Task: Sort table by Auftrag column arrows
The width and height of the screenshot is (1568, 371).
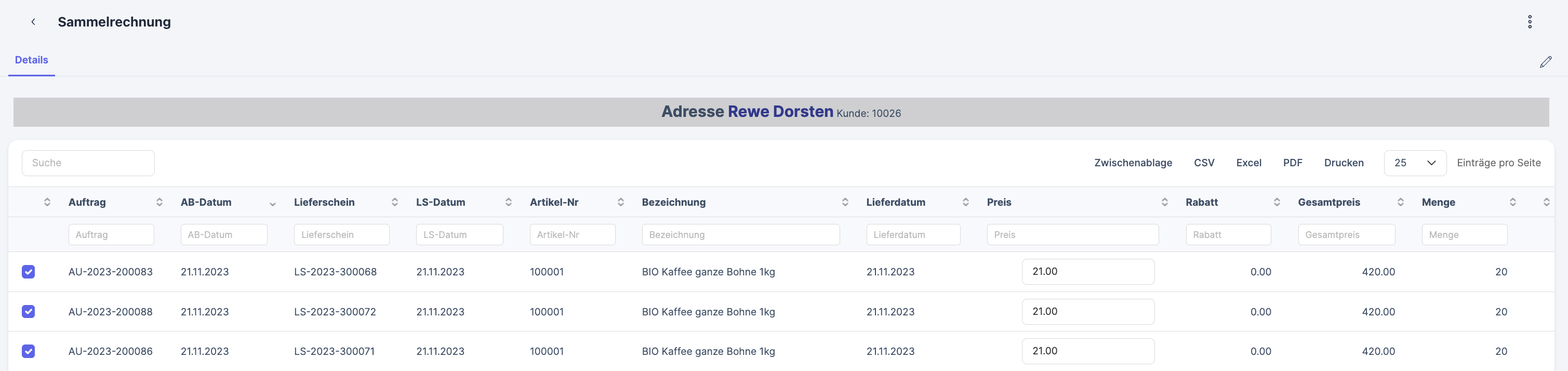Action: [159, 202]
